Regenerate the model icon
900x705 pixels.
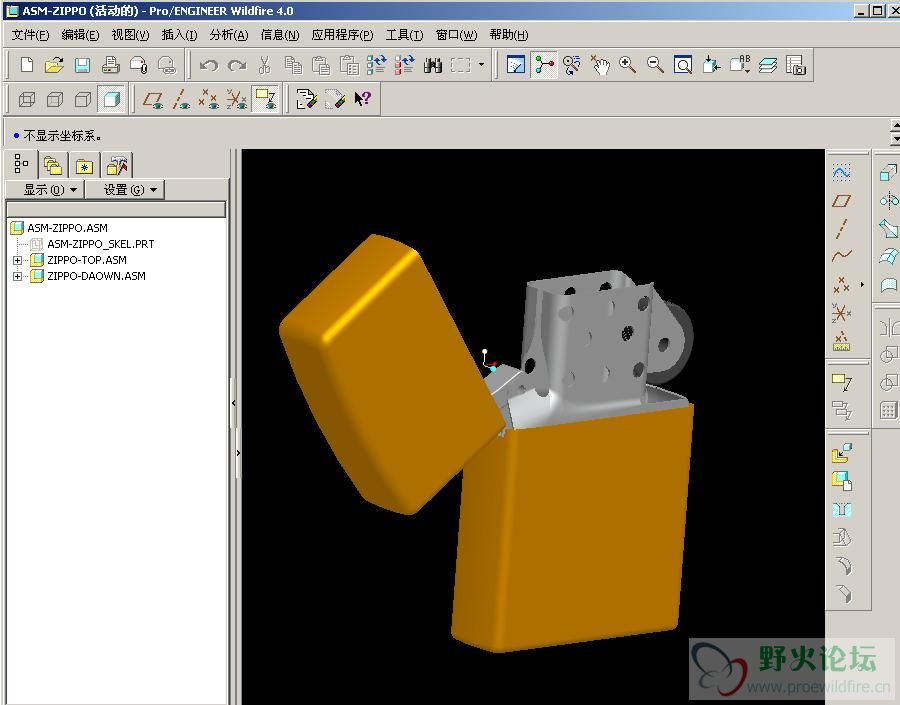[x=377, y=65]
